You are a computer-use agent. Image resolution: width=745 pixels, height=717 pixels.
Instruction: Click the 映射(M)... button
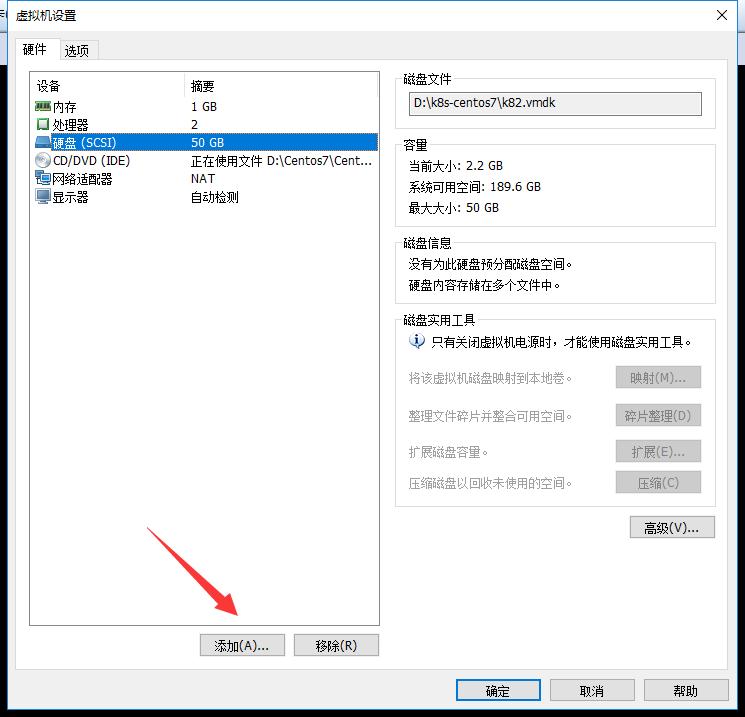point(658,377)
